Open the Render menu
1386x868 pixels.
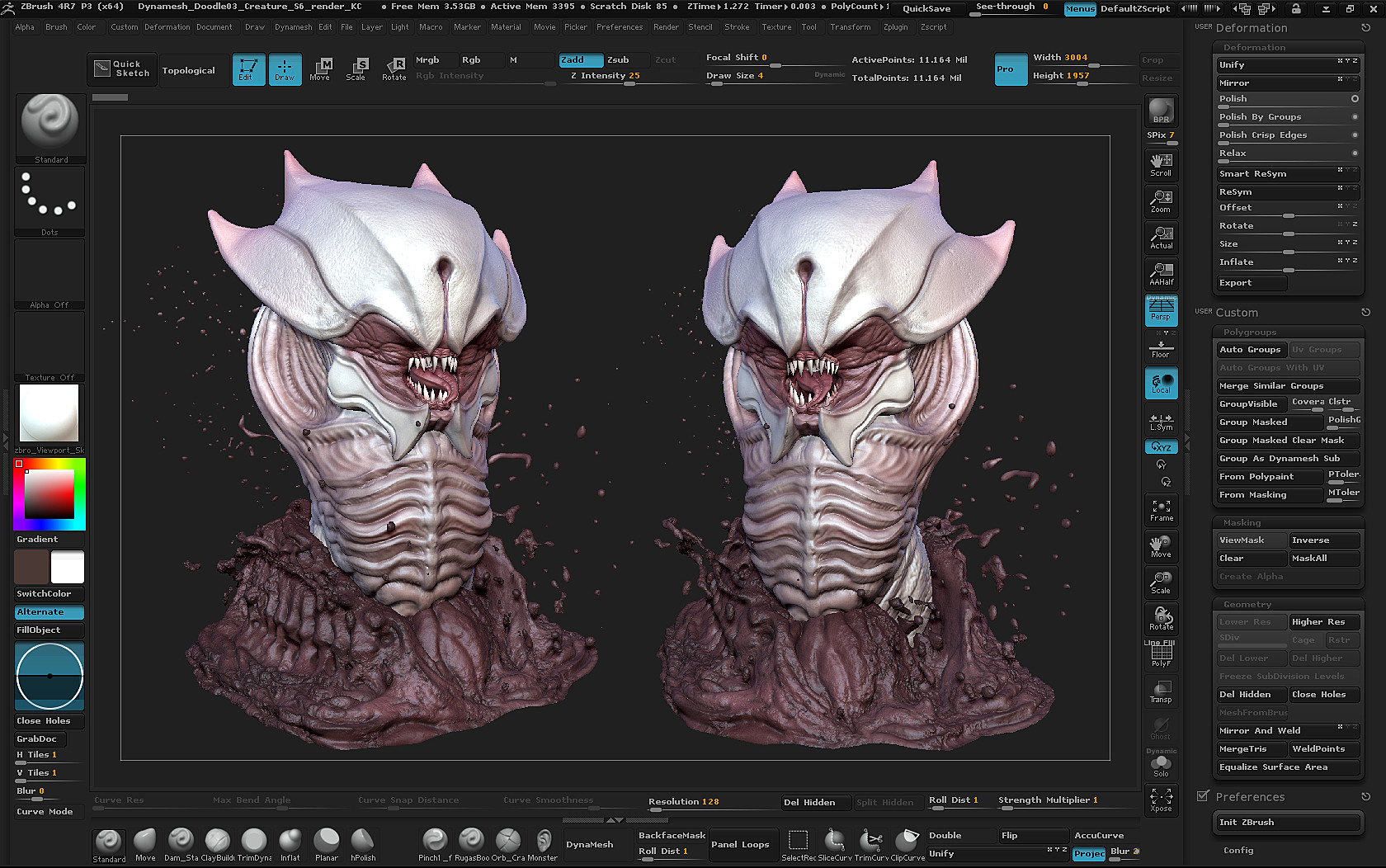666,27
